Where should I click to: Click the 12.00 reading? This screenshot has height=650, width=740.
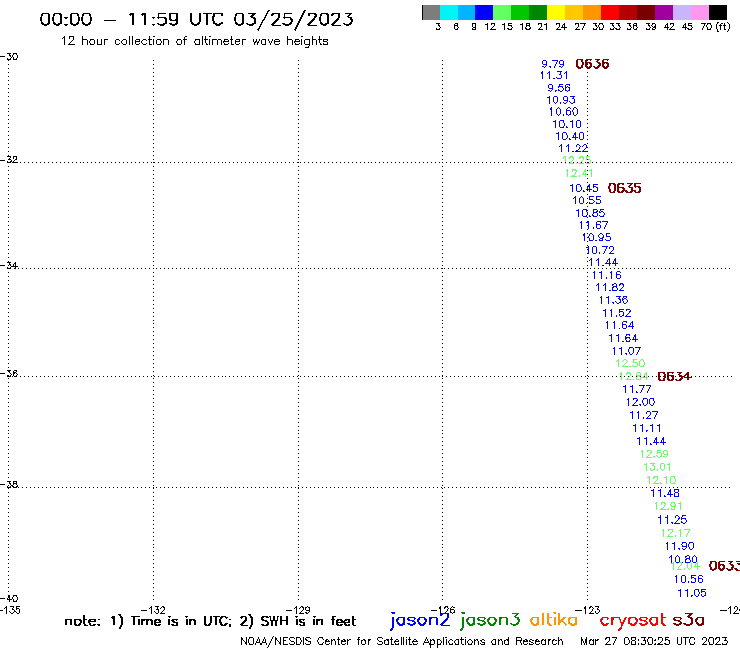tap(640, 402)
